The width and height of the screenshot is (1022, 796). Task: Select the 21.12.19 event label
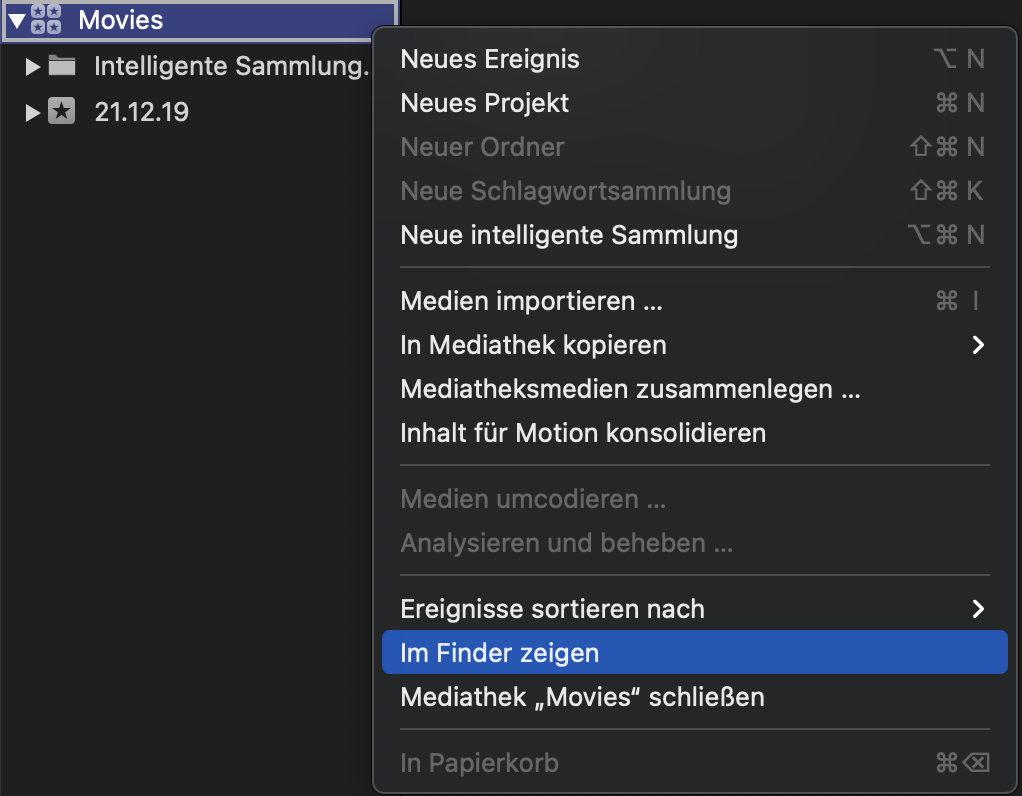[141, 112]
